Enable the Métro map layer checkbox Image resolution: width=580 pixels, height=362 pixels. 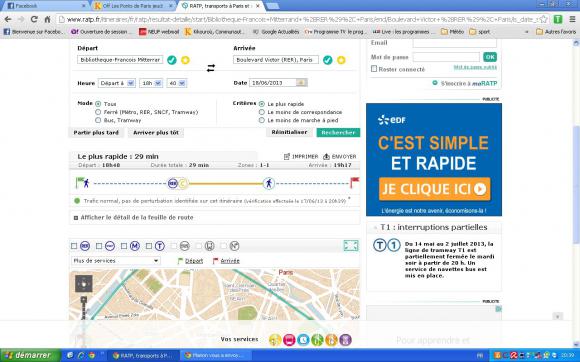point(124,246)
